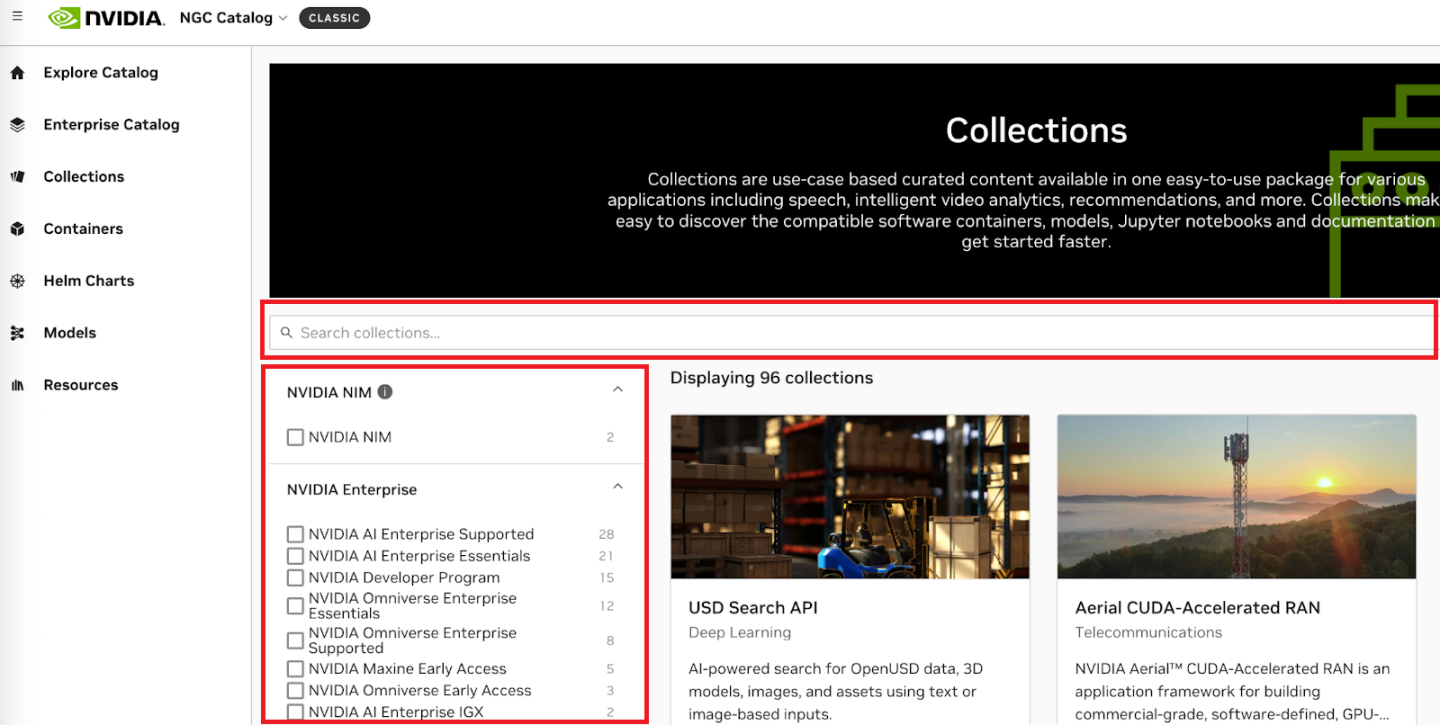Image resolution: width=1440 pixels, height=725 pixels.
Task: Click the Collections sidebar icon
Action: (17, 177)
